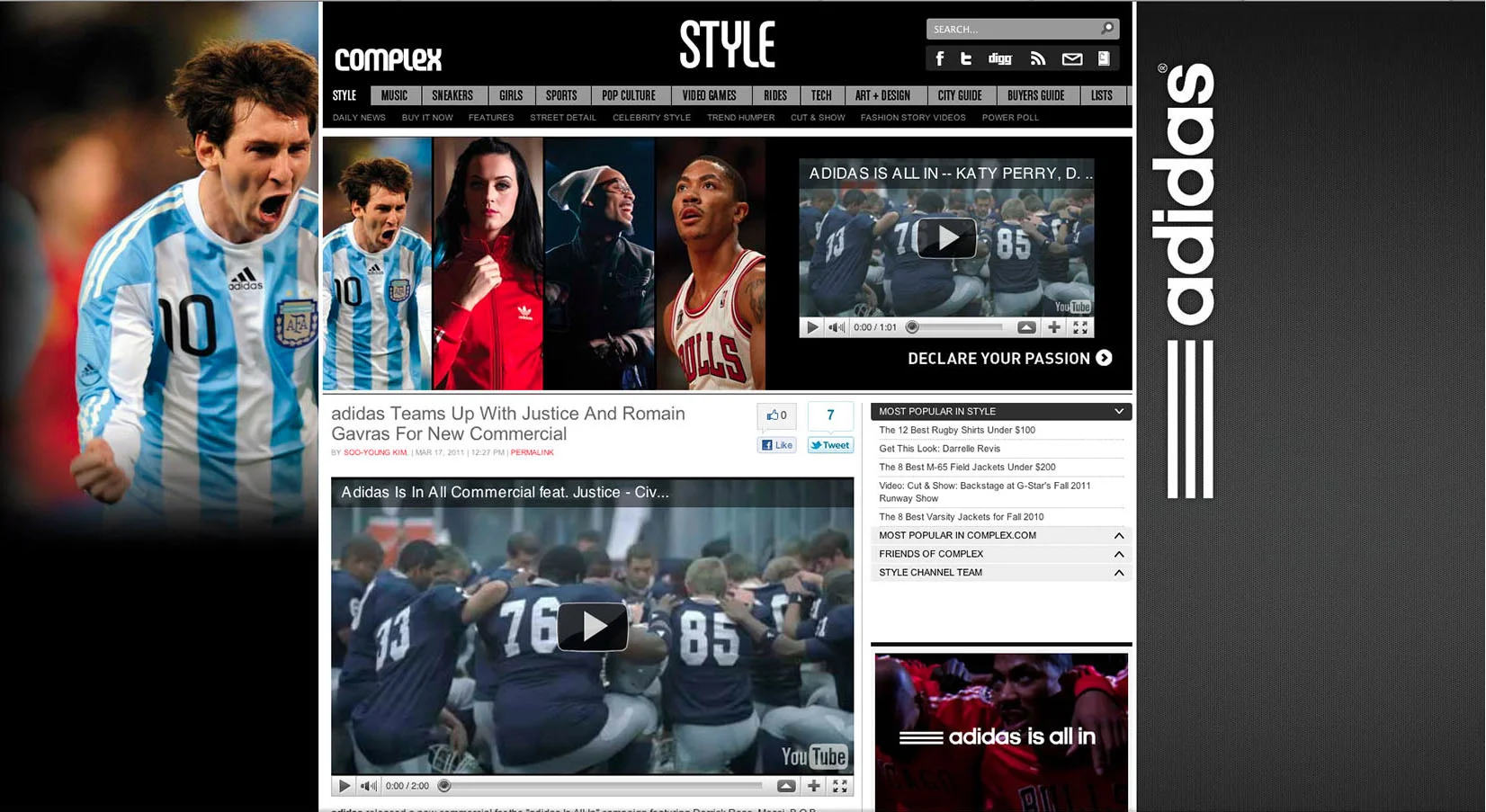The image size is (1486, 812).
Task: Open the RSS feed icon
Action: 1038,58
